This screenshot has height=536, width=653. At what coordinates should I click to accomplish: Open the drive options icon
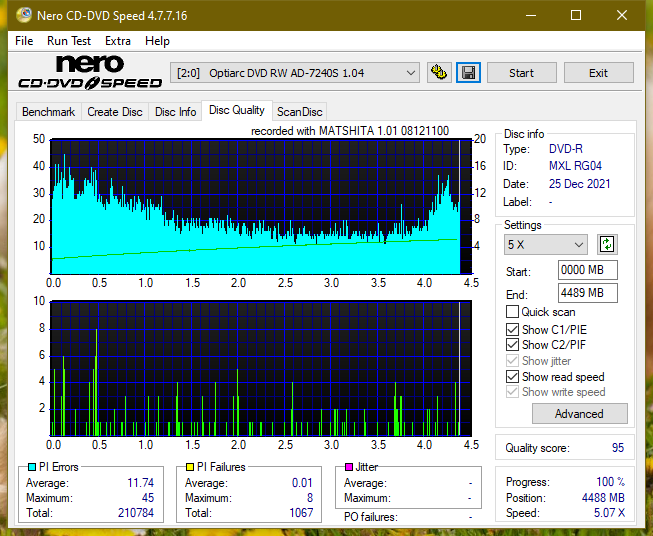pyautogui.click(x=439, y=73)
